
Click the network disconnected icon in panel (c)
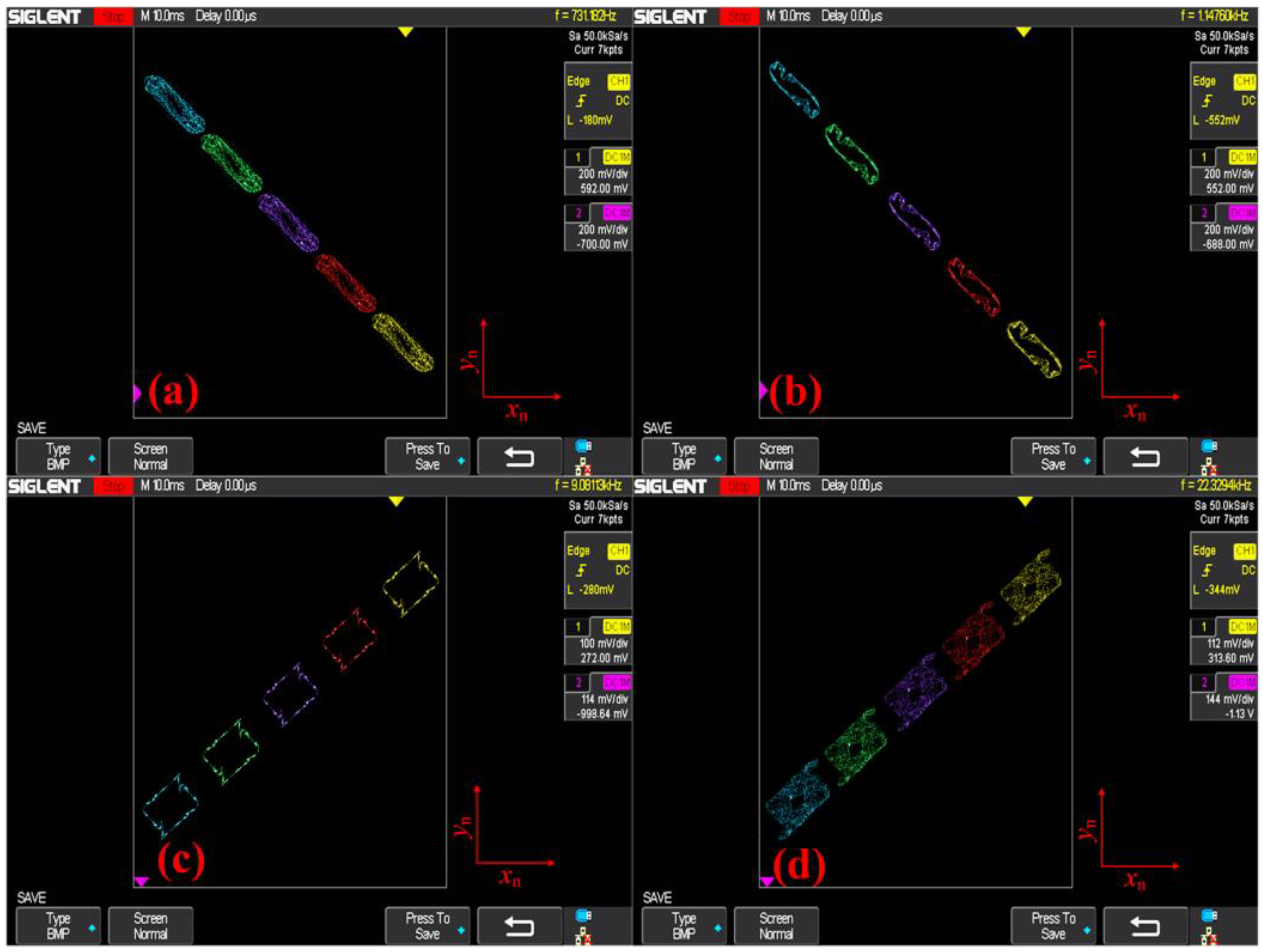pos(583,935)
